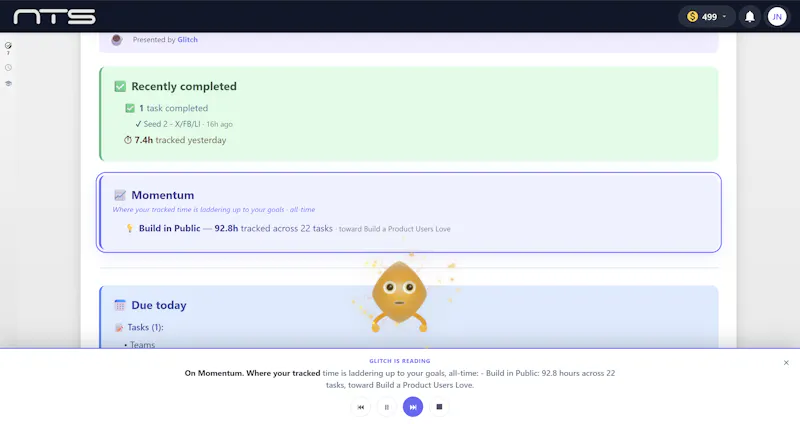Click 'toward Build a Product Users Love' text

pyautogui.click(x=394, y=229)
